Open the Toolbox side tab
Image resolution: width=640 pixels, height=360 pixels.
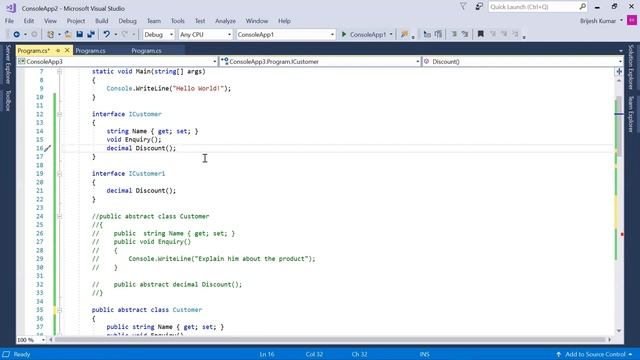(x=8, y=100)
